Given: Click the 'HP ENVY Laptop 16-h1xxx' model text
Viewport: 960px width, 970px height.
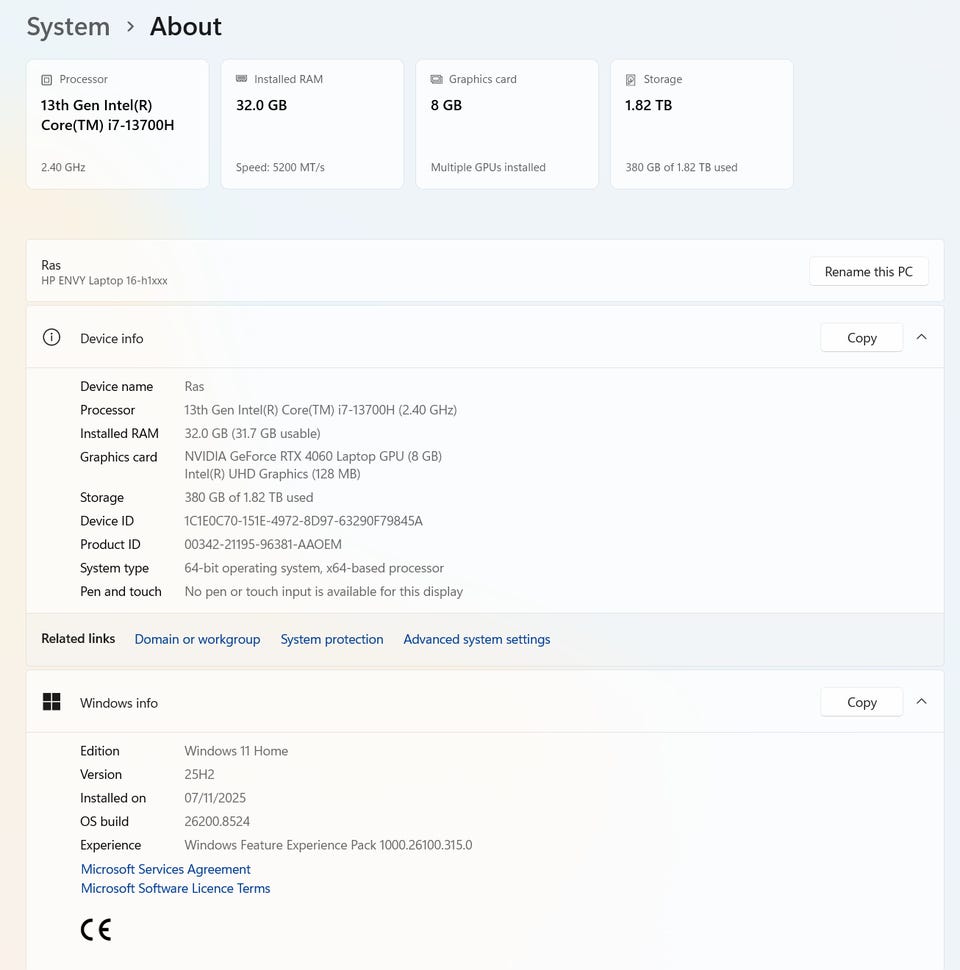Looking at the screenshot, I should [105, 281].
